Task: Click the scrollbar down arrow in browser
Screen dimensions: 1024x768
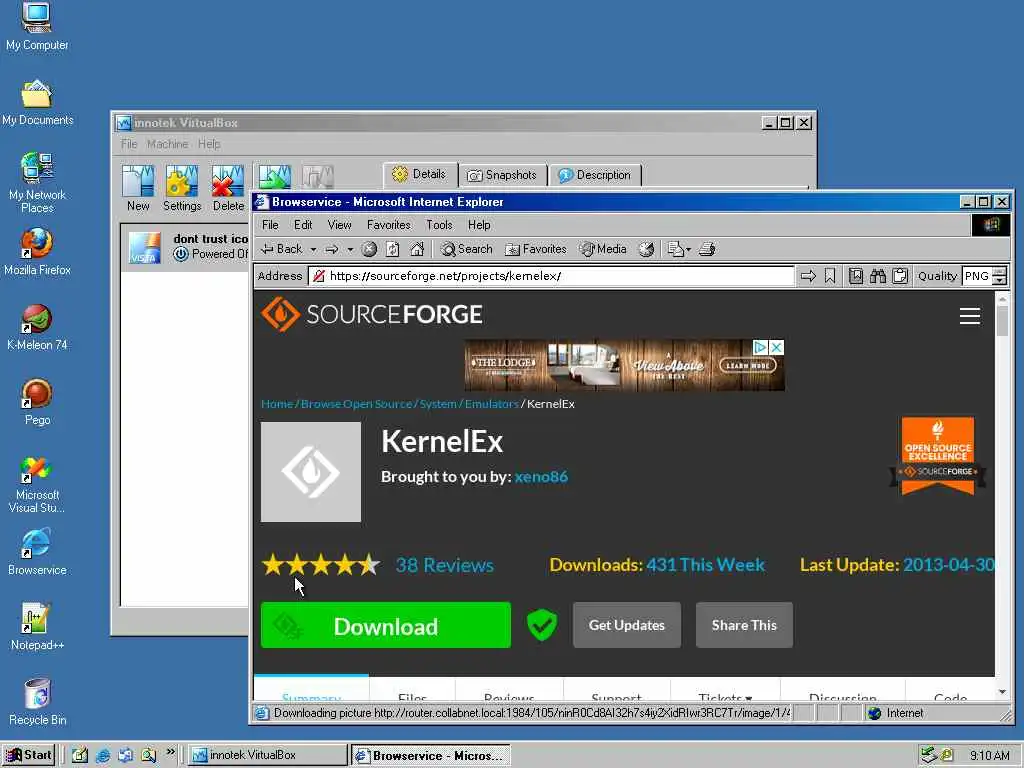Action: [x=1002, y=692]
